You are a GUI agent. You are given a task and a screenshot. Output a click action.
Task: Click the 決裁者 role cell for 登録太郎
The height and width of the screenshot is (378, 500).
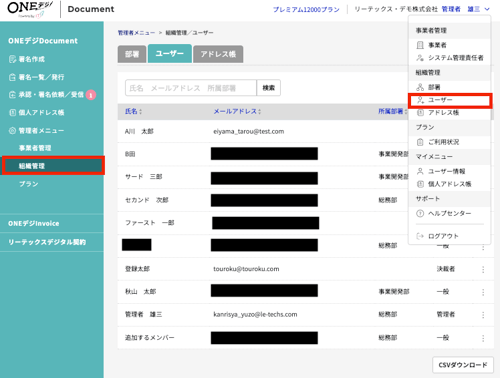pos(446,269)
